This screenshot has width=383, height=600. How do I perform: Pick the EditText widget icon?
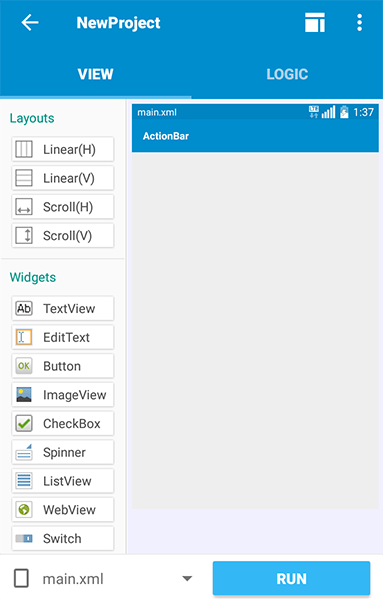click(24, 337)
